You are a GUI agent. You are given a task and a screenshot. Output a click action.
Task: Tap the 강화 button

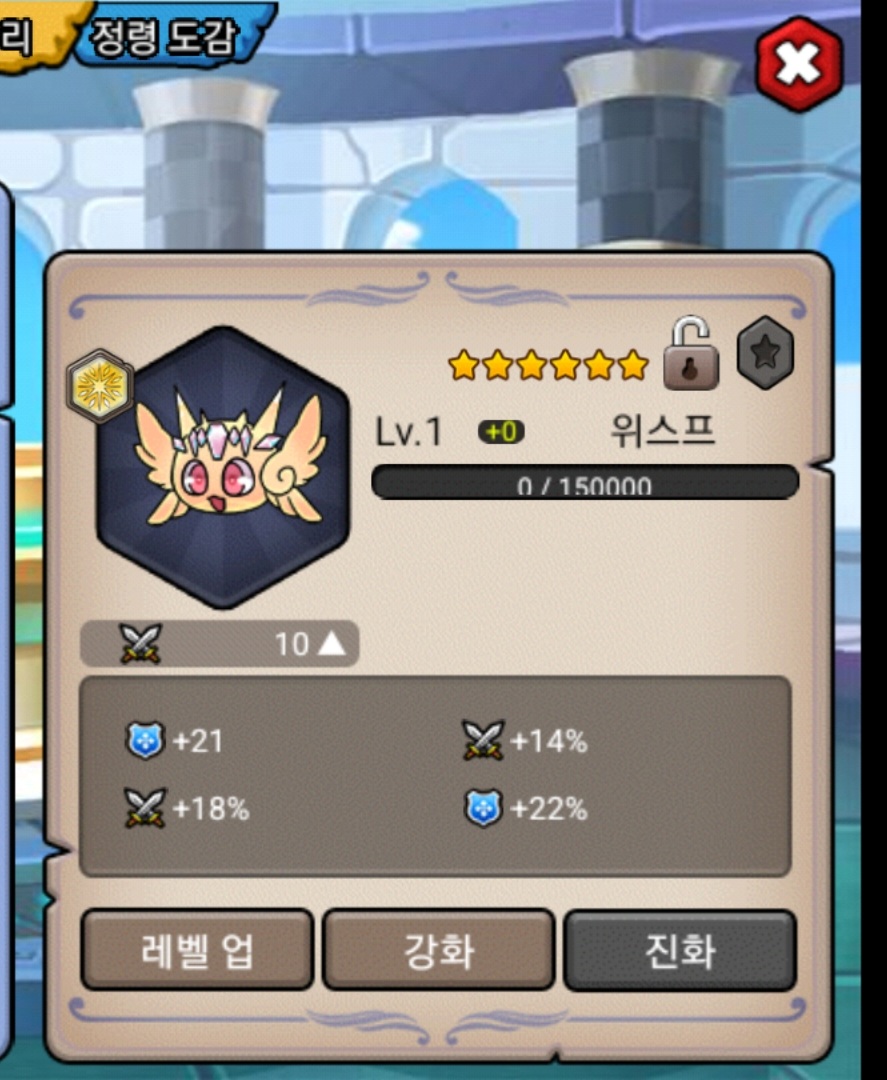coord(439,950)
